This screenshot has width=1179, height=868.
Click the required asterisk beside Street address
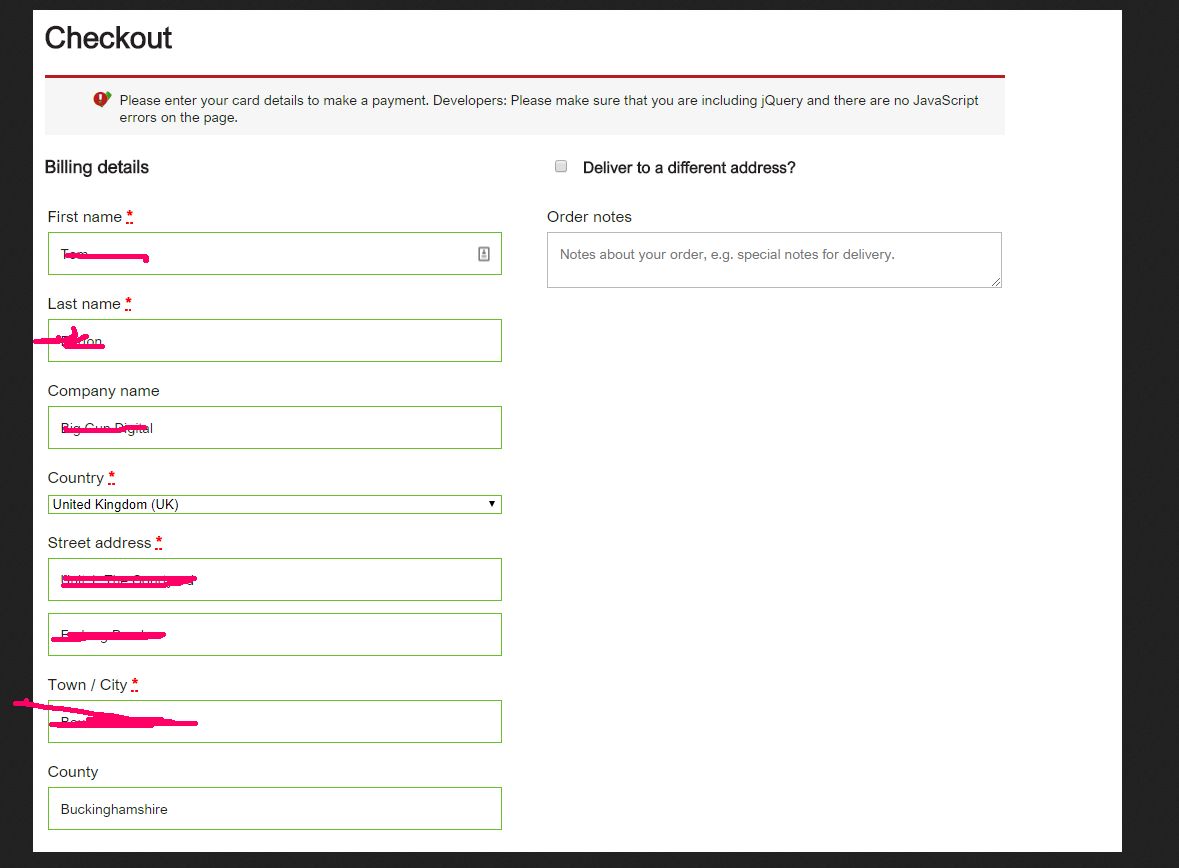pyautogui.click(x=159, y=543)
